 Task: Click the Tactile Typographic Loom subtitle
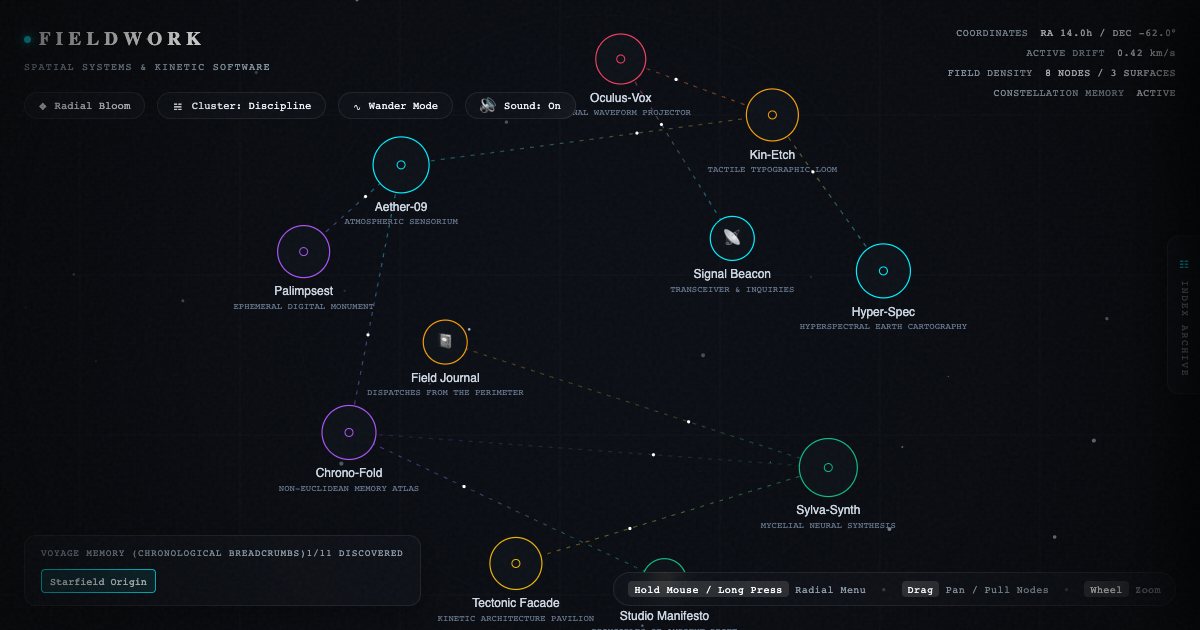pos(772,169)
